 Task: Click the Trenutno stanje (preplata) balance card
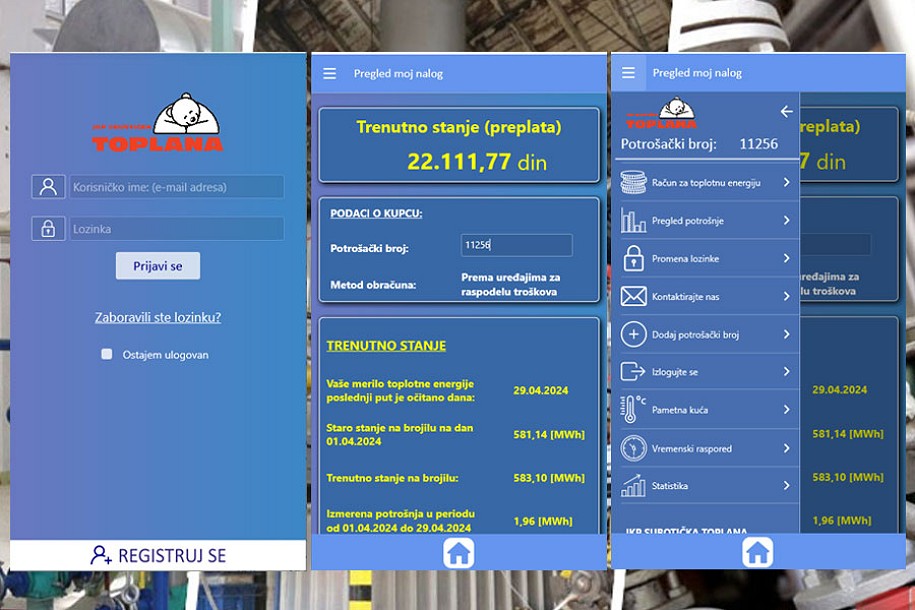click(459, 145)
